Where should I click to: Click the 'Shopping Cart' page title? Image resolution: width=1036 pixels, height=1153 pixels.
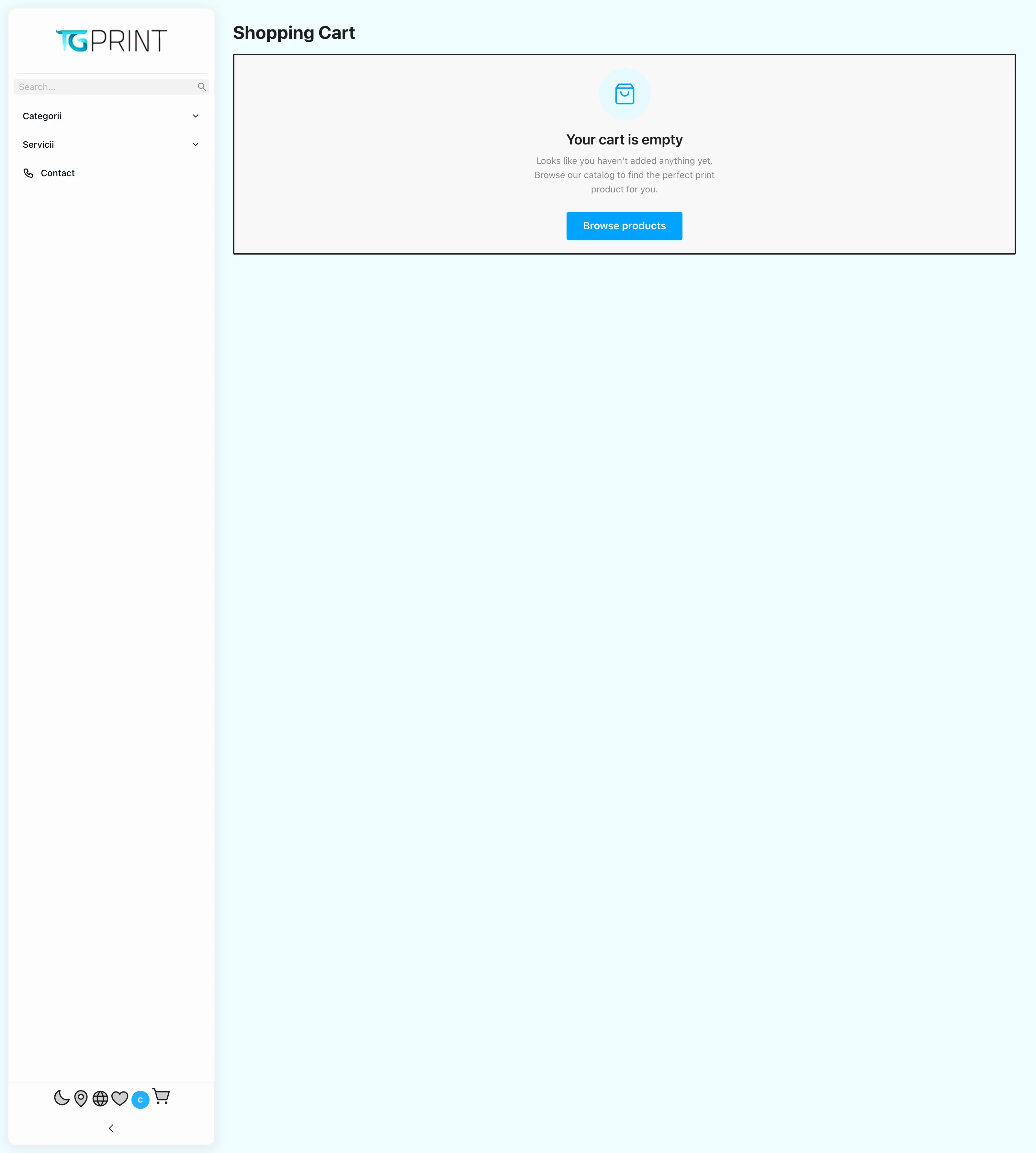click(294, 33)
